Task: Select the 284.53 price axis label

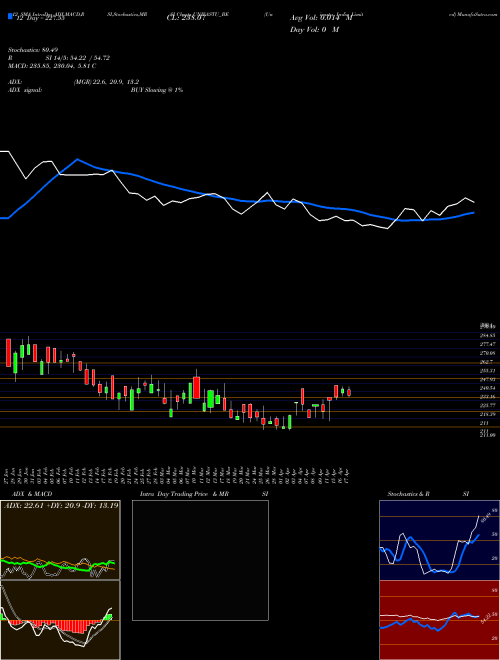Action: coord(488,335)
